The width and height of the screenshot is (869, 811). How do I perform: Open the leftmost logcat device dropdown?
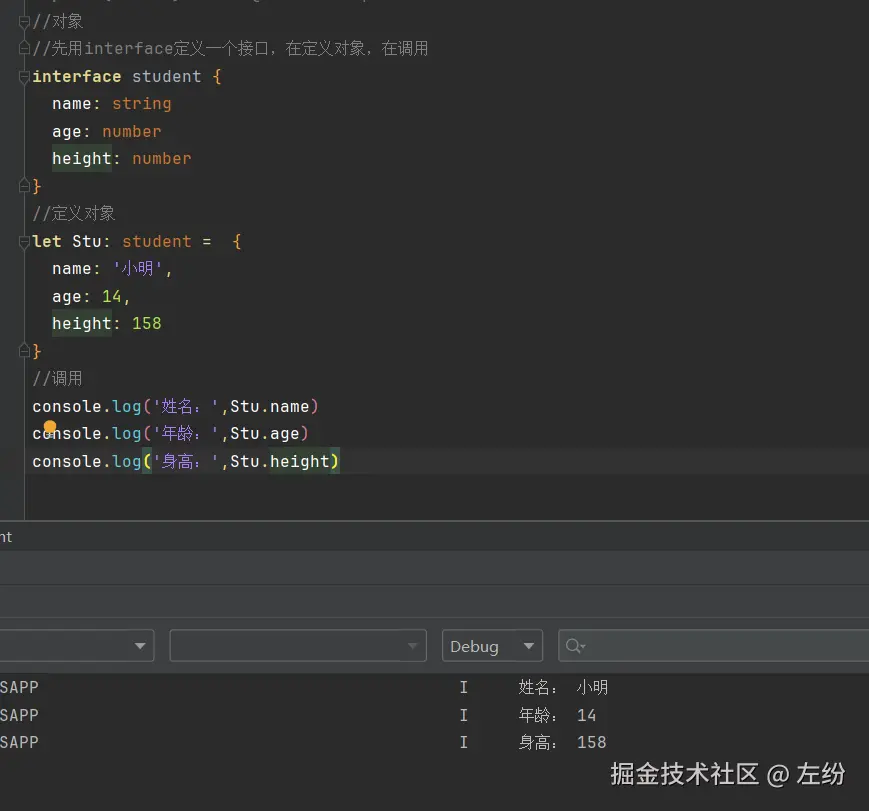coord(76,646)
